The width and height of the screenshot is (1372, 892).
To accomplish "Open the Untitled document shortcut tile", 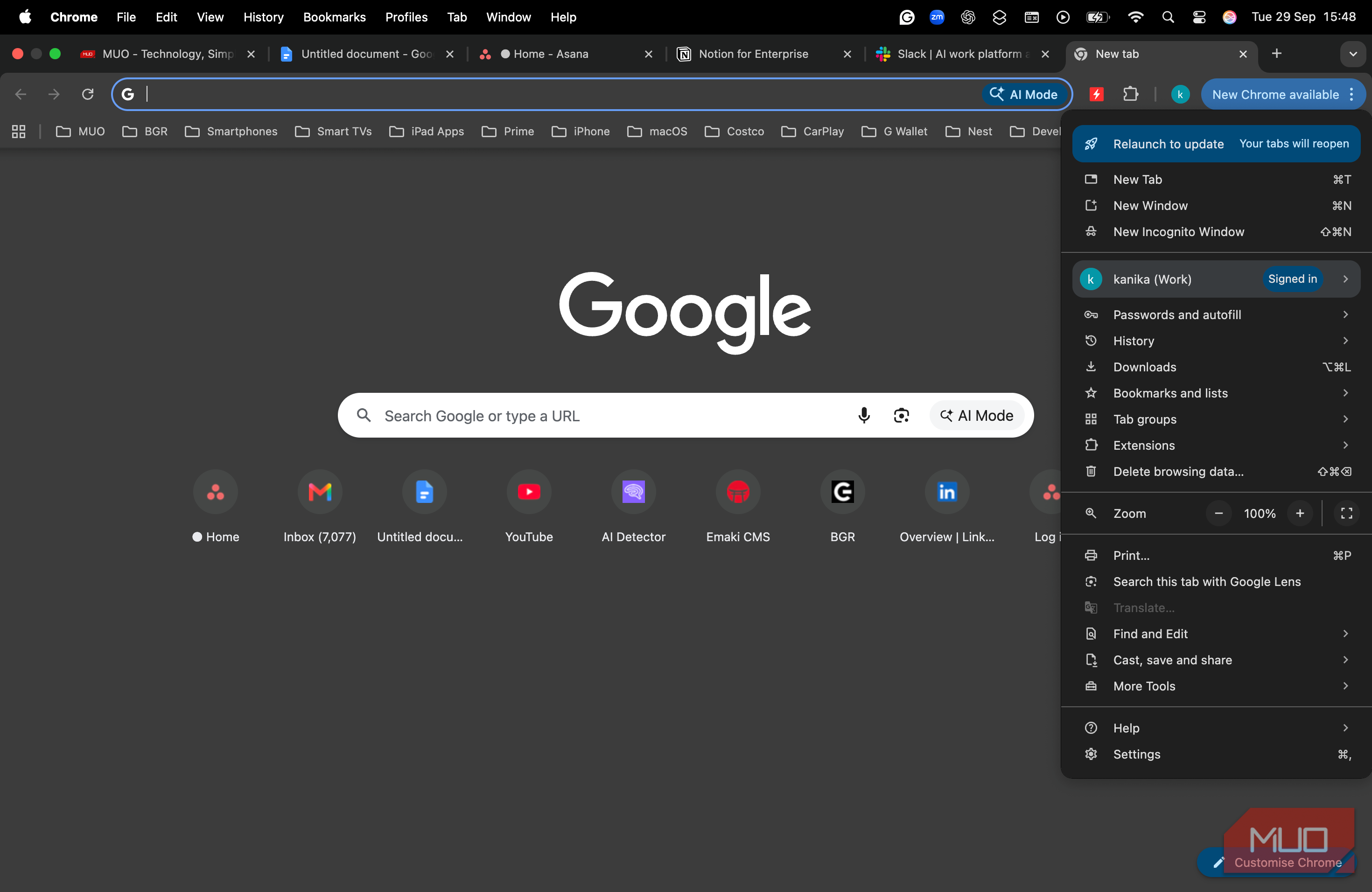I will tap(424, 507).
